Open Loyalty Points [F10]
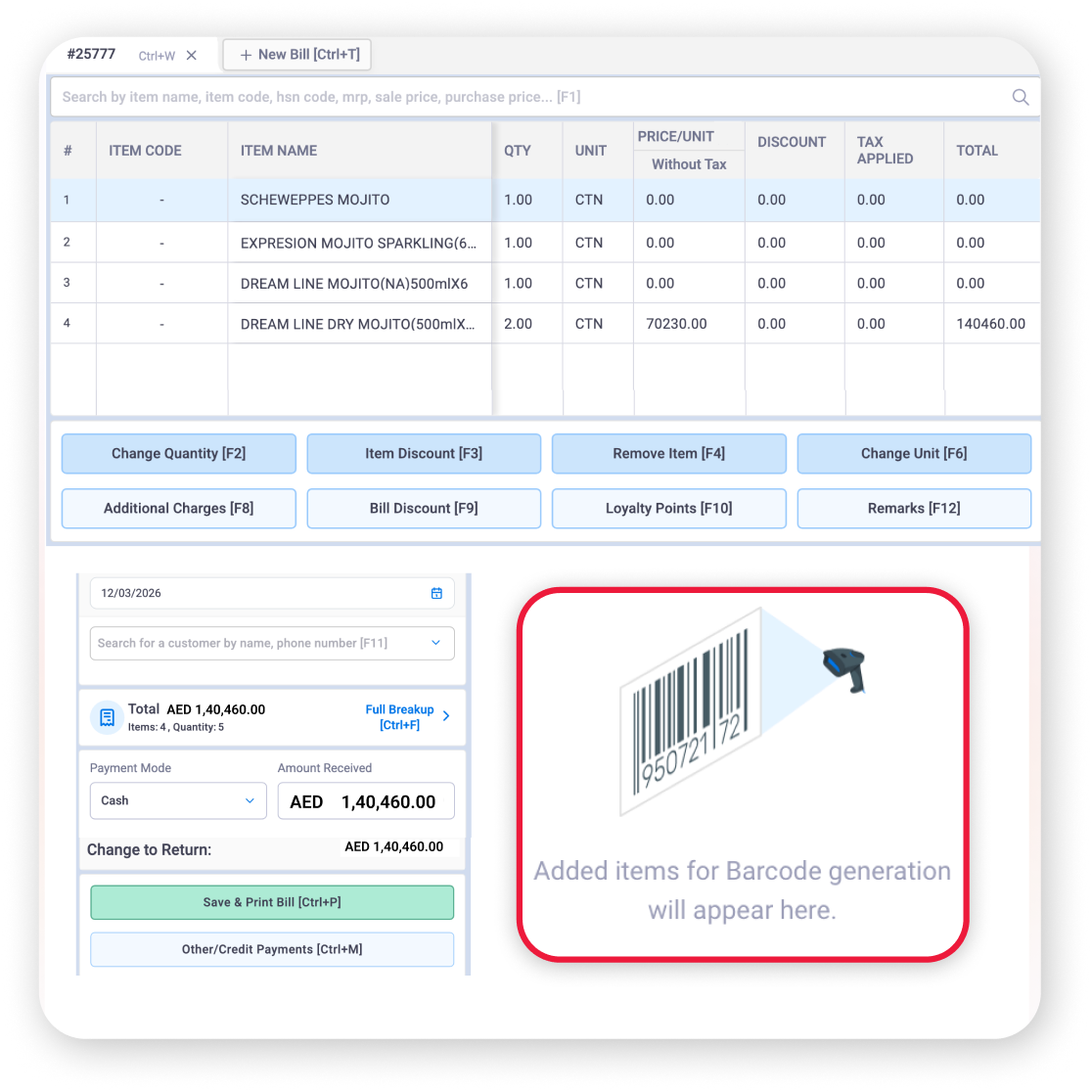The width and height of the screenshot is (1092, 1092). pos(669,509)
